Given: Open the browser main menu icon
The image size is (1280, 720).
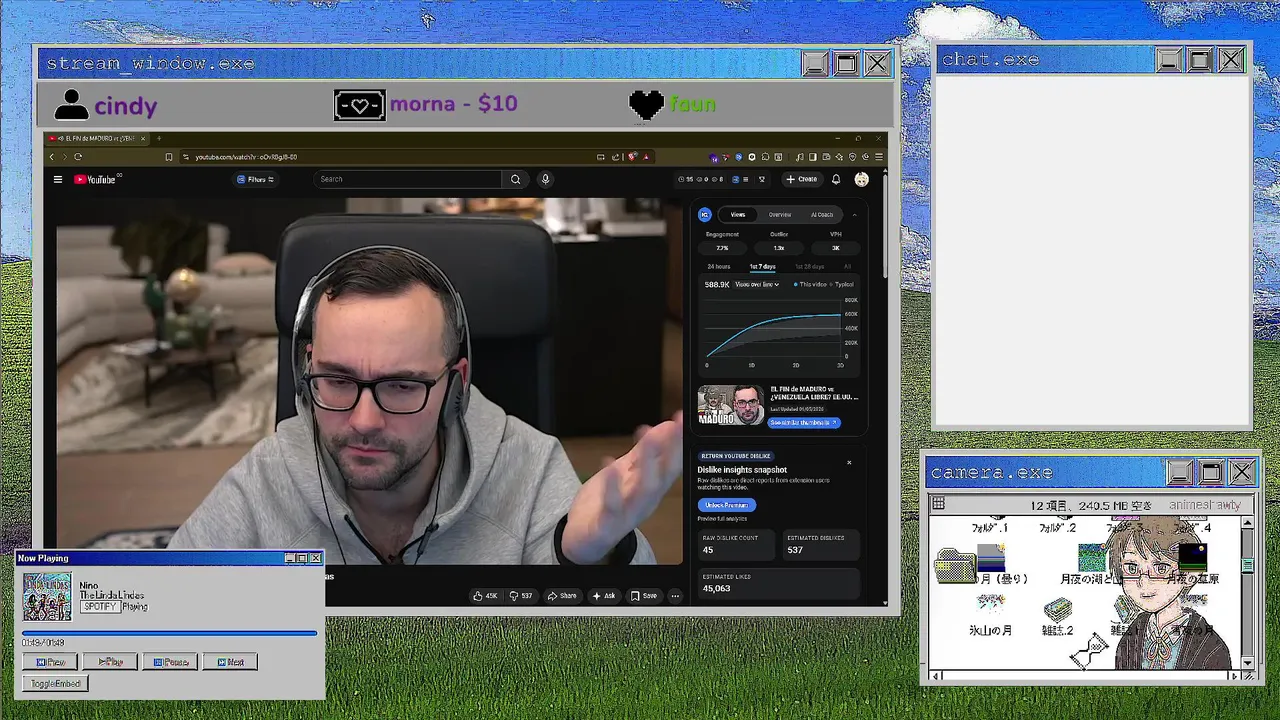Looking at the screenshot, I should (x=879, y=157).
